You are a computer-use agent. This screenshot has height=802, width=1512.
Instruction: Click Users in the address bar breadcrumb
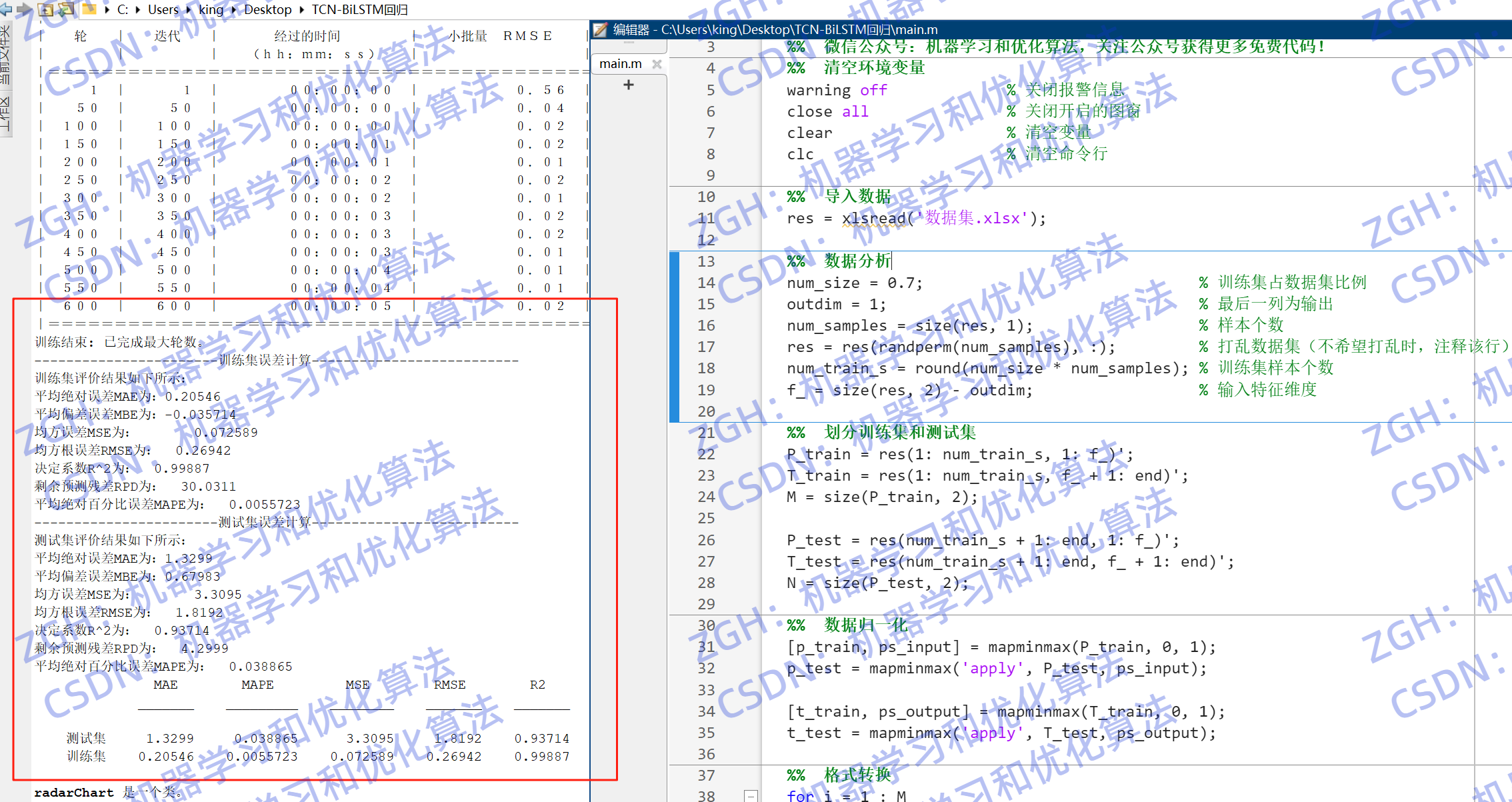(163, 9)
